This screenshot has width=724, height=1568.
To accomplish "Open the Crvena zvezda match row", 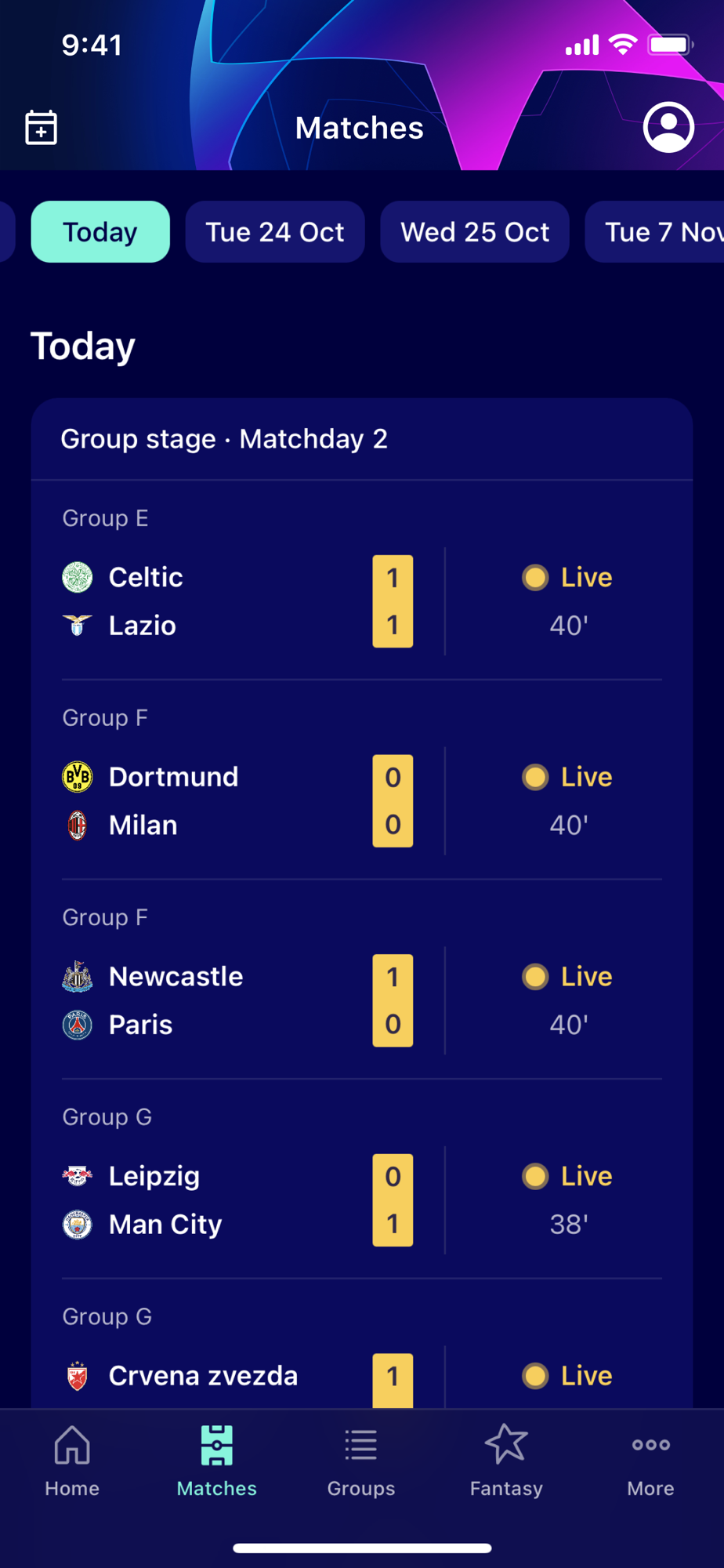I will tap(203, 1376).
